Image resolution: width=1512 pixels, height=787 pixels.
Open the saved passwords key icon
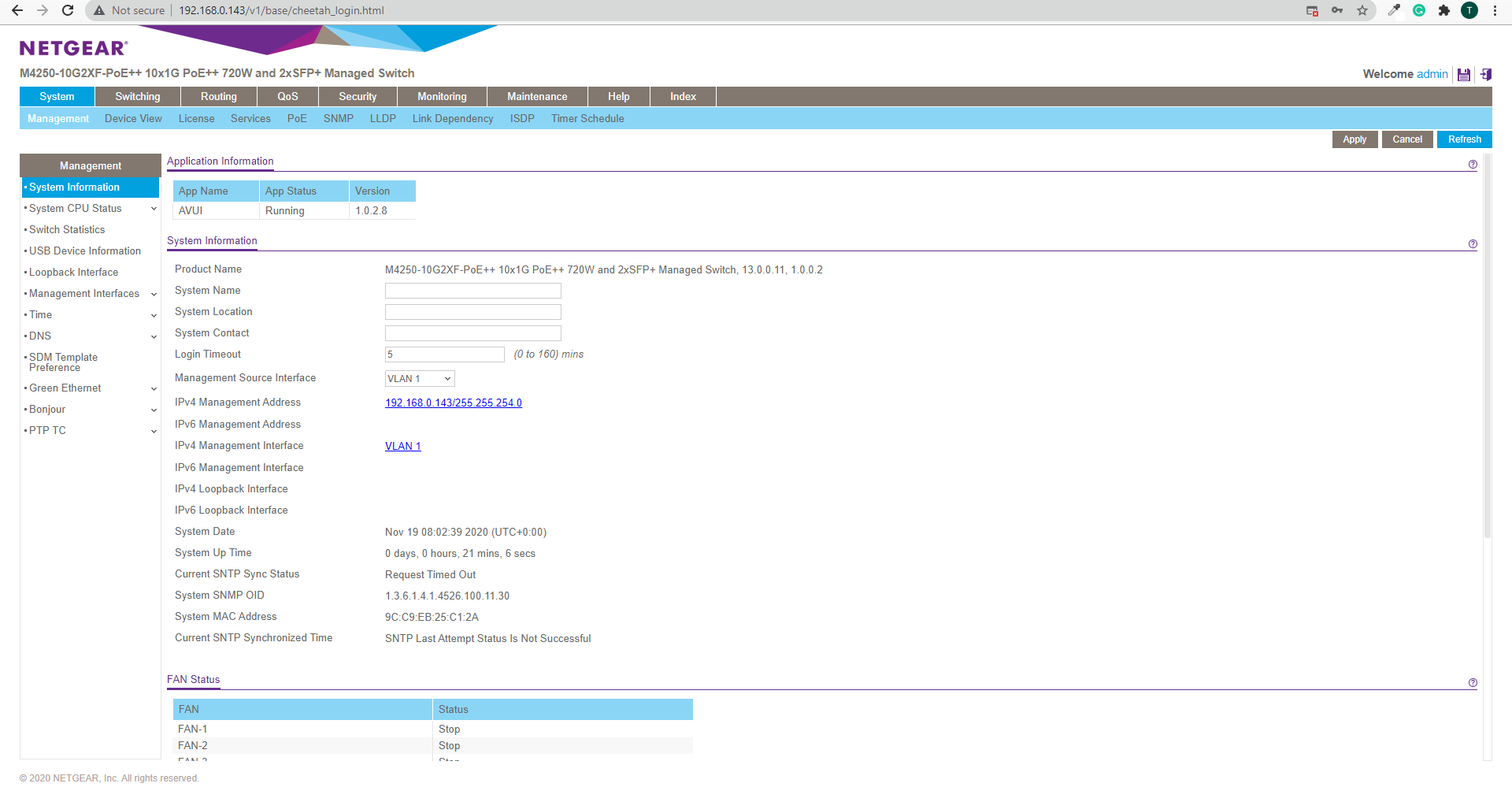1337,10
